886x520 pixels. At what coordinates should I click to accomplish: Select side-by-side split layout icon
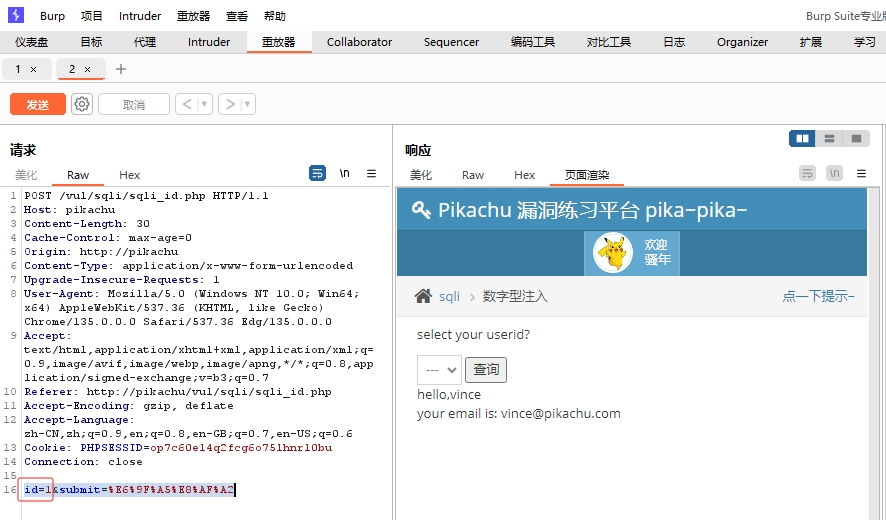coord(802,138)
